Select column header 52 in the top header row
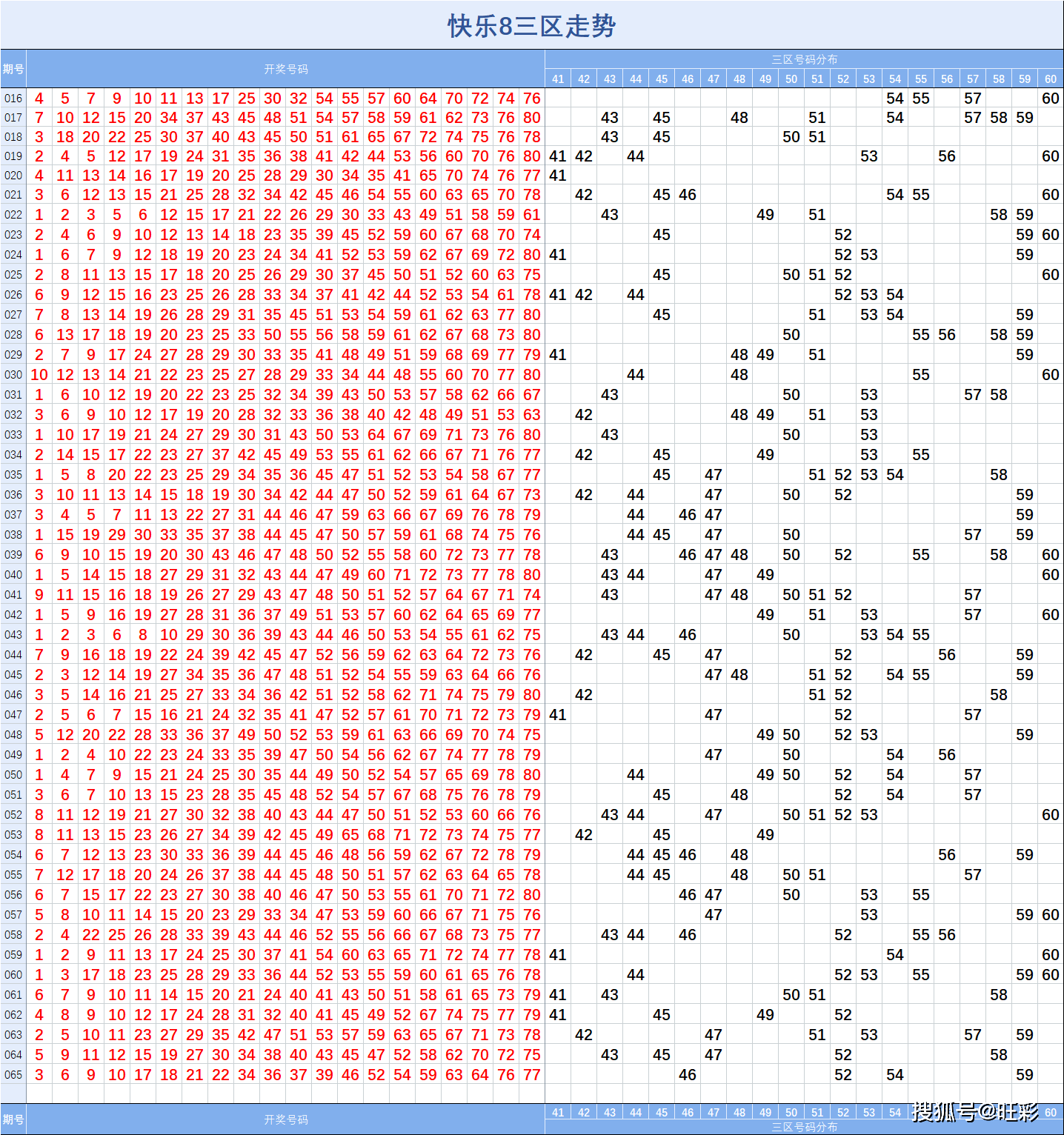This screenshot has height=1135, width=1064. (843, 79)
